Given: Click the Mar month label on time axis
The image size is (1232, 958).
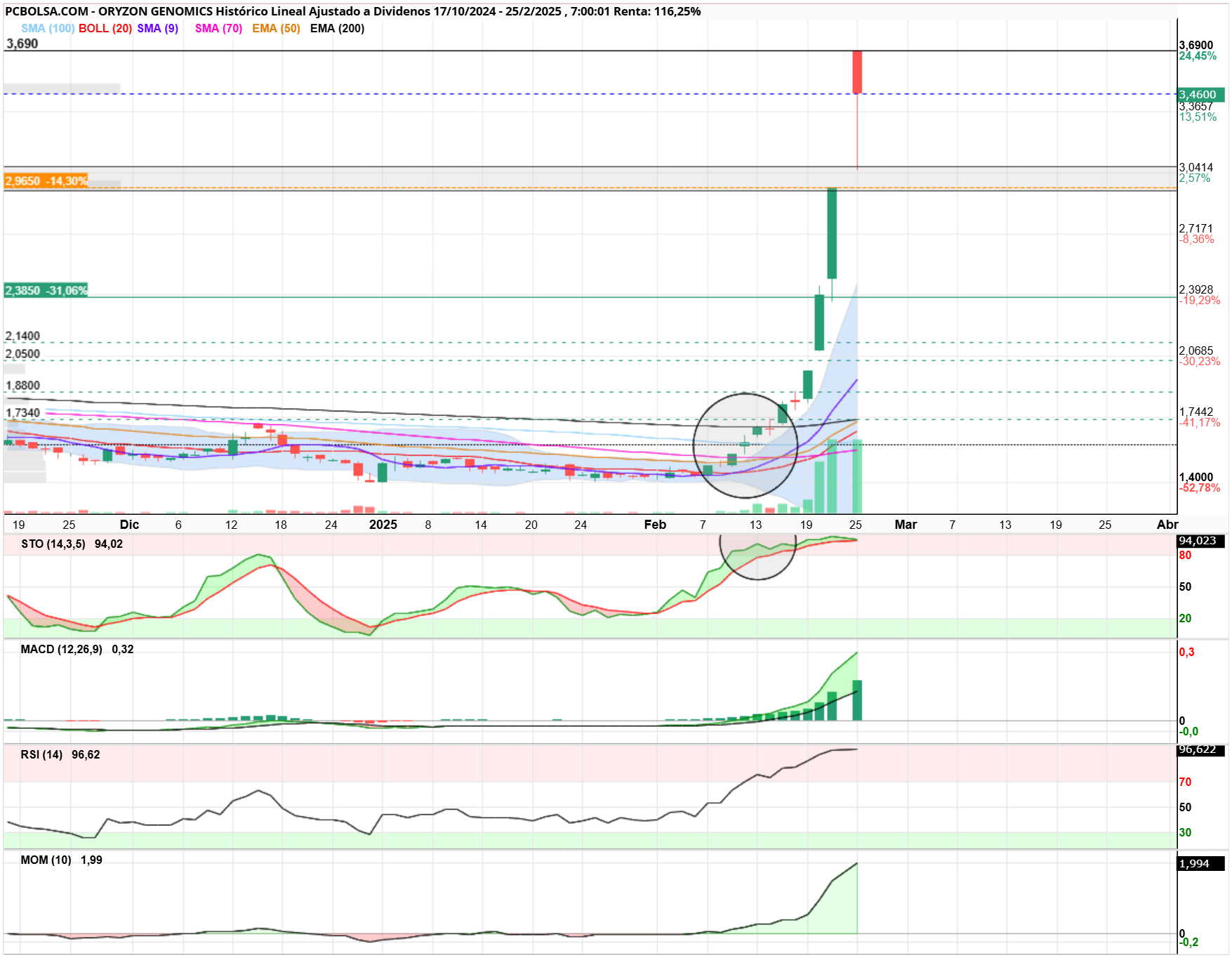Looking at the screenshot, I should (x=906, y=525).
